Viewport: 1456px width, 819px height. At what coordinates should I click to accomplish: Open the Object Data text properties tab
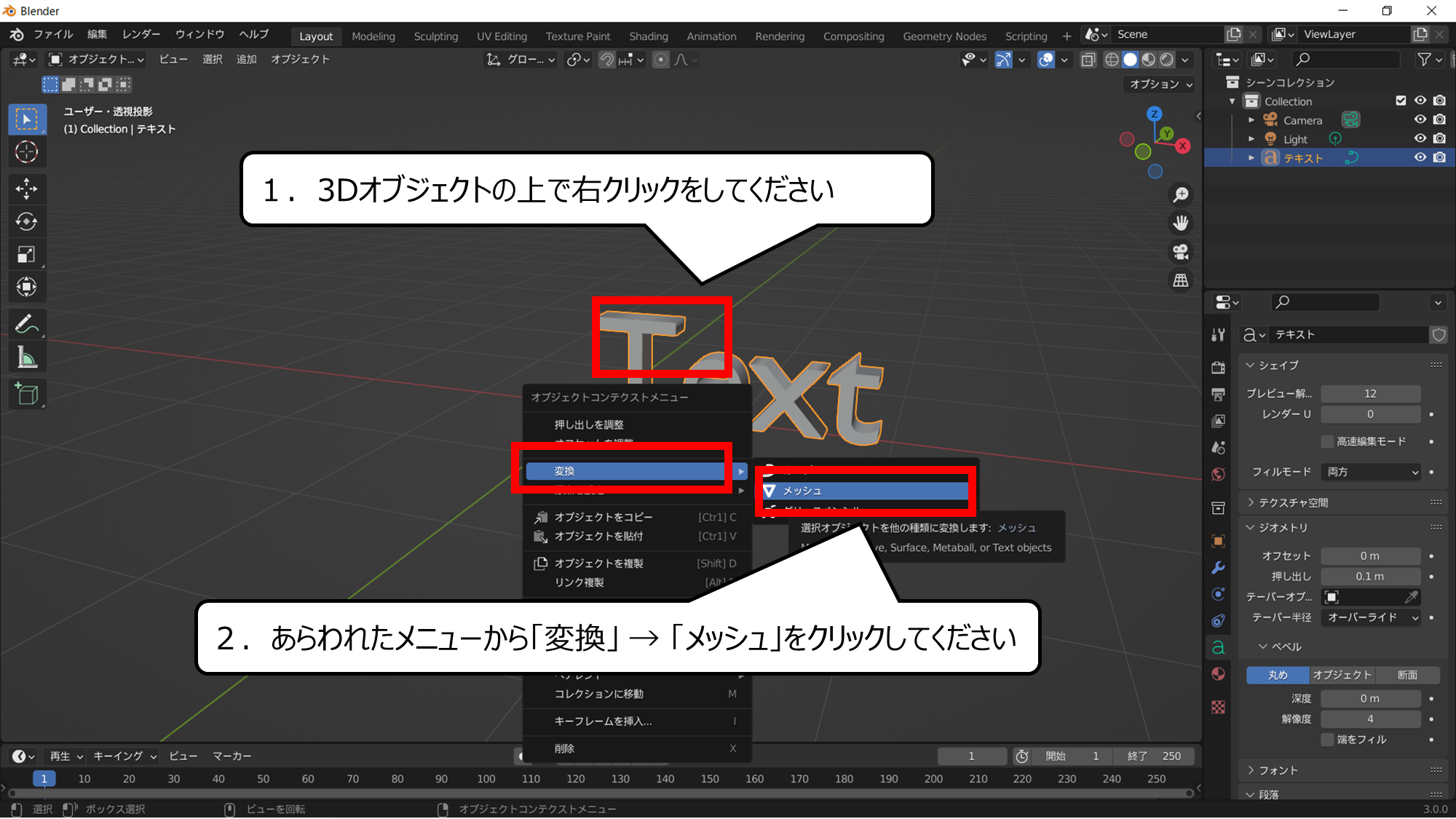coord(1218,647)
